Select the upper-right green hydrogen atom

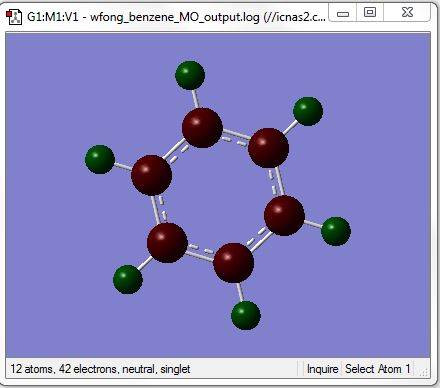tap(308, 111)
